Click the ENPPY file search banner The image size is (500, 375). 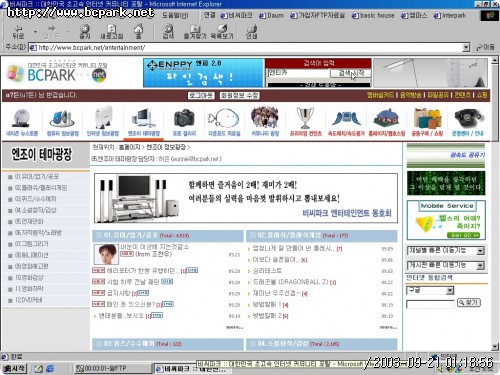(204, 73)
